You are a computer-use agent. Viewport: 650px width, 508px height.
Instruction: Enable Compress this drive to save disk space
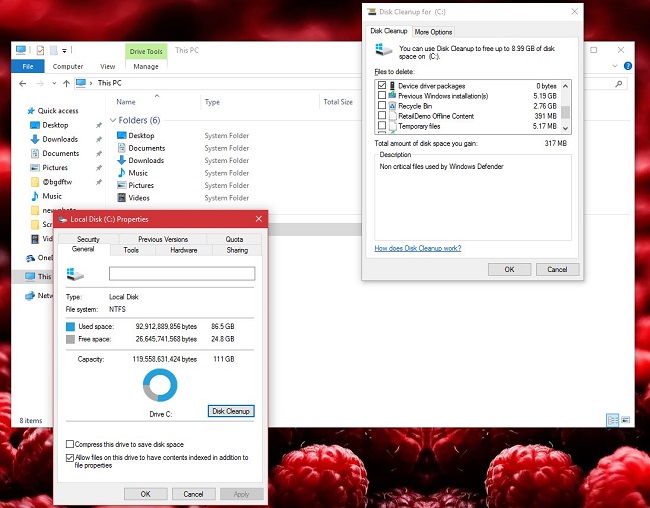pos(70,444)
